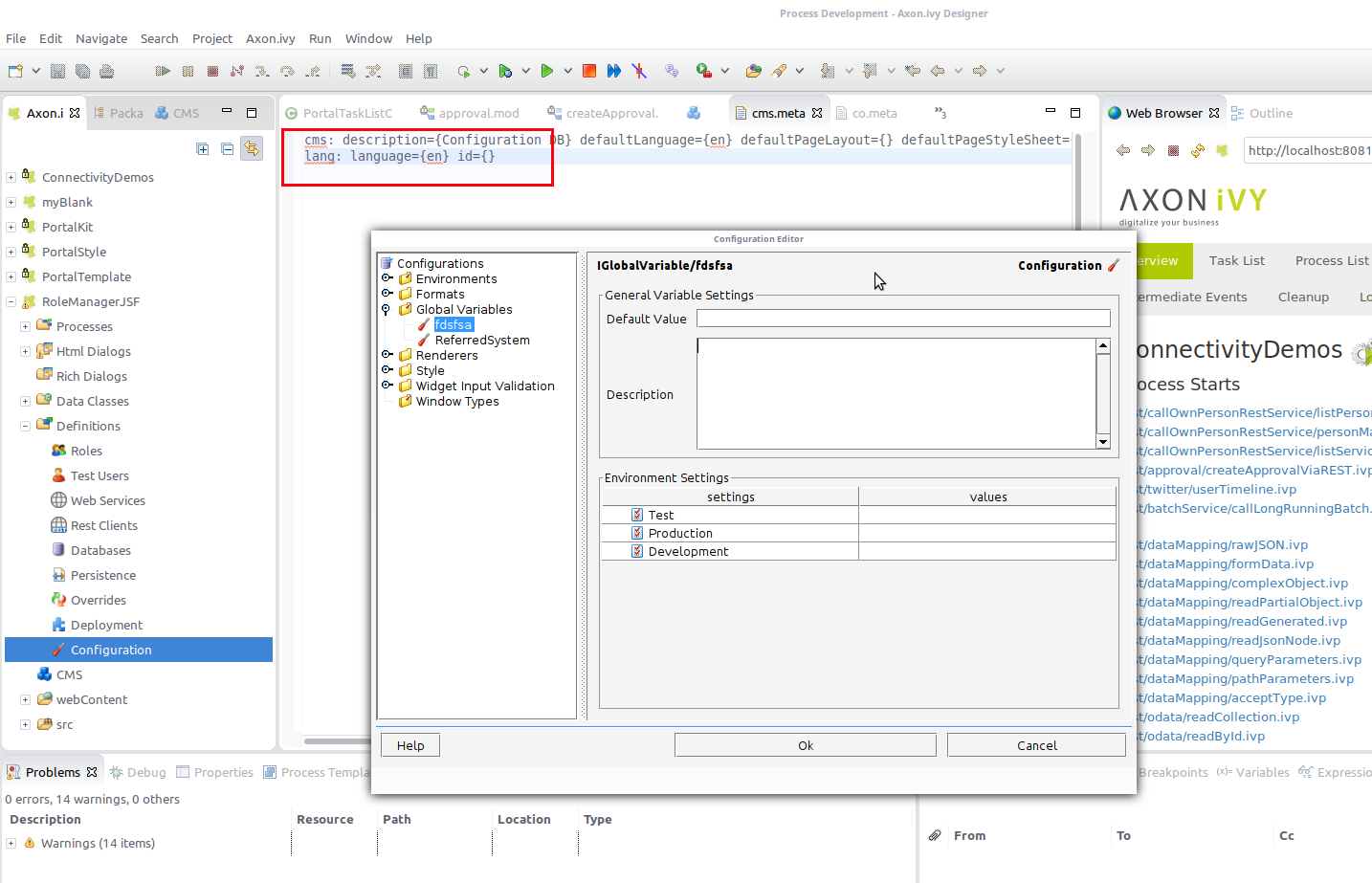Click Ok button in Configuration Editor

806,745
